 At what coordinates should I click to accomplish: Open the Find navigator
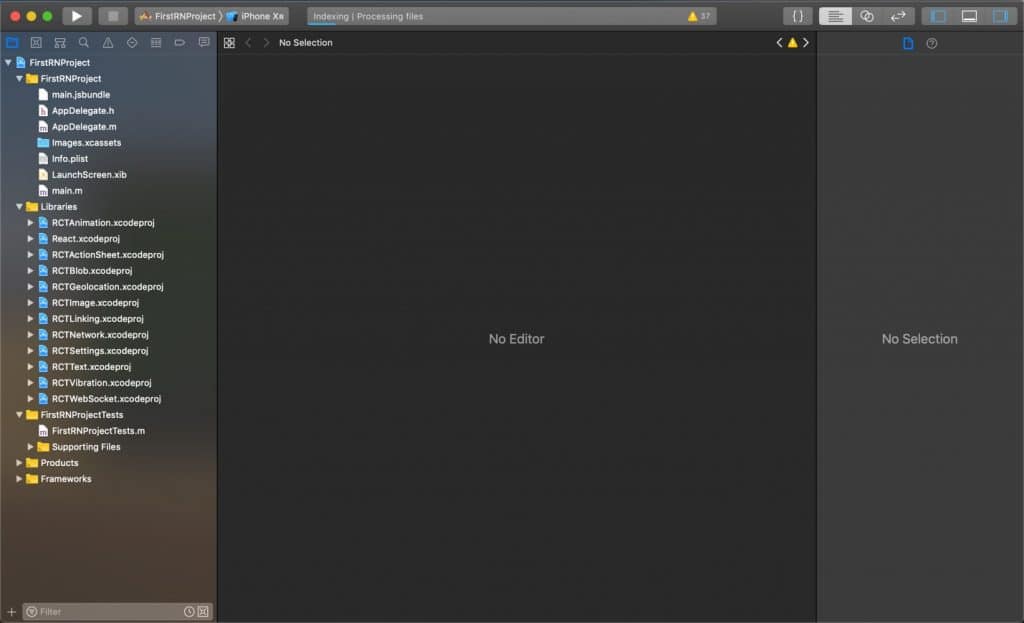84,42
